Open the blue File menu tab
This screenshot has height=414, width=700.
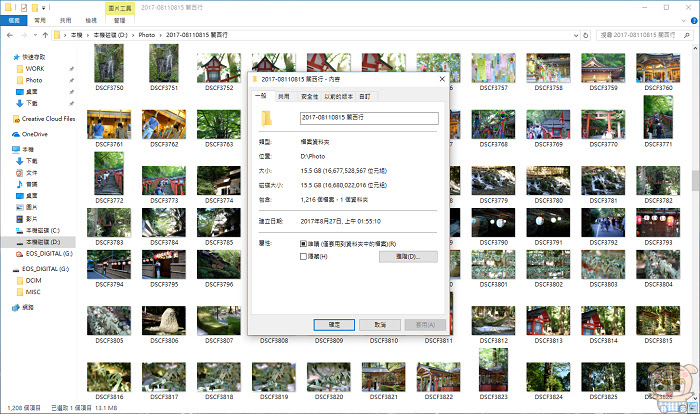coord(14,20)
